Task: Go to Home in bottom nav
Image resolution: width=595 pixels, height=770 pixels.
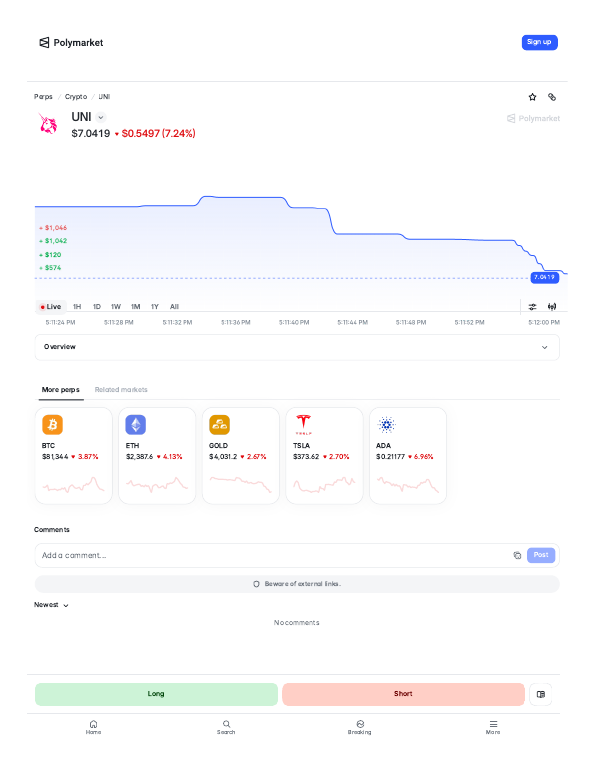Action: (x=93, y=727)
